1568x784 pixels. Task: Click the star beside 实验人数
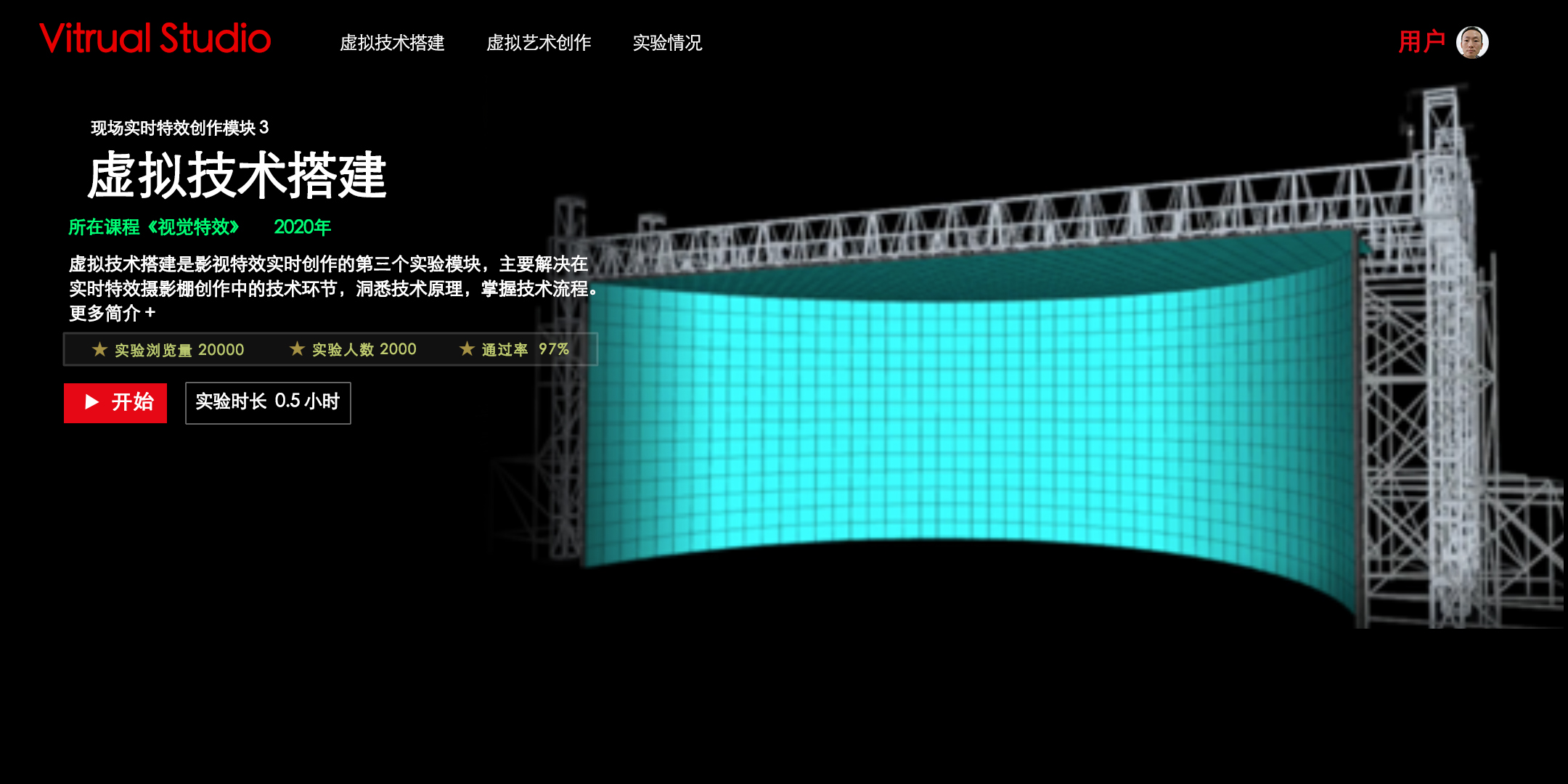297,349
